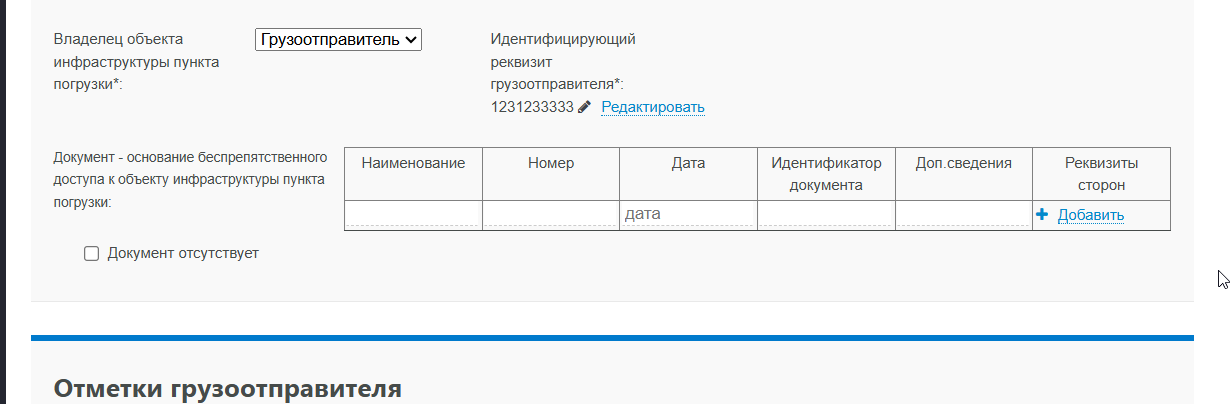The height and width of the screenshot is (404, 1232).
Task: Focus the Идентификатор документа input cell
Action: 826,214
